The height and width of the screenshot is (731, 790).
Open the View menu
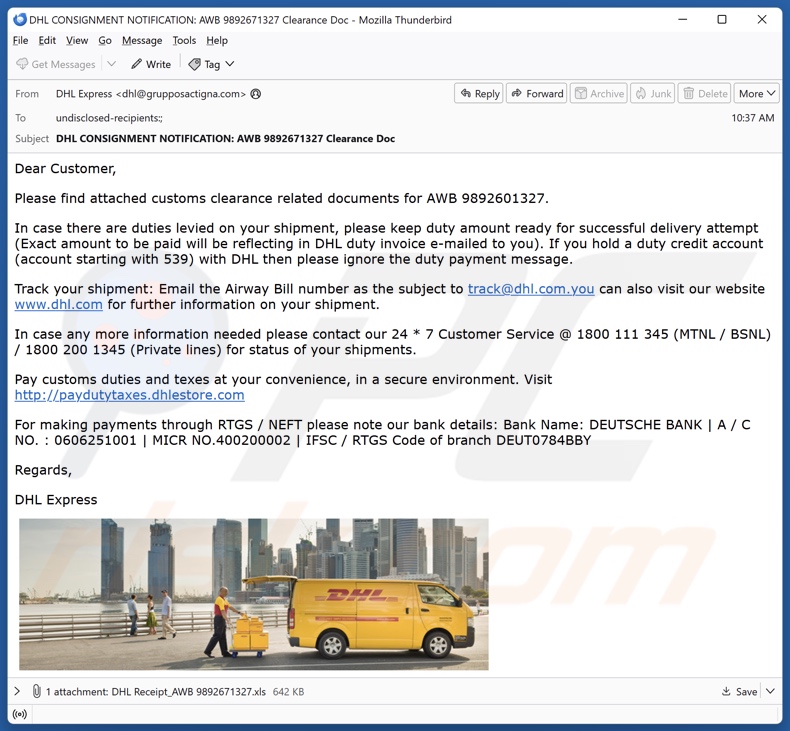[x=77, y=40]
